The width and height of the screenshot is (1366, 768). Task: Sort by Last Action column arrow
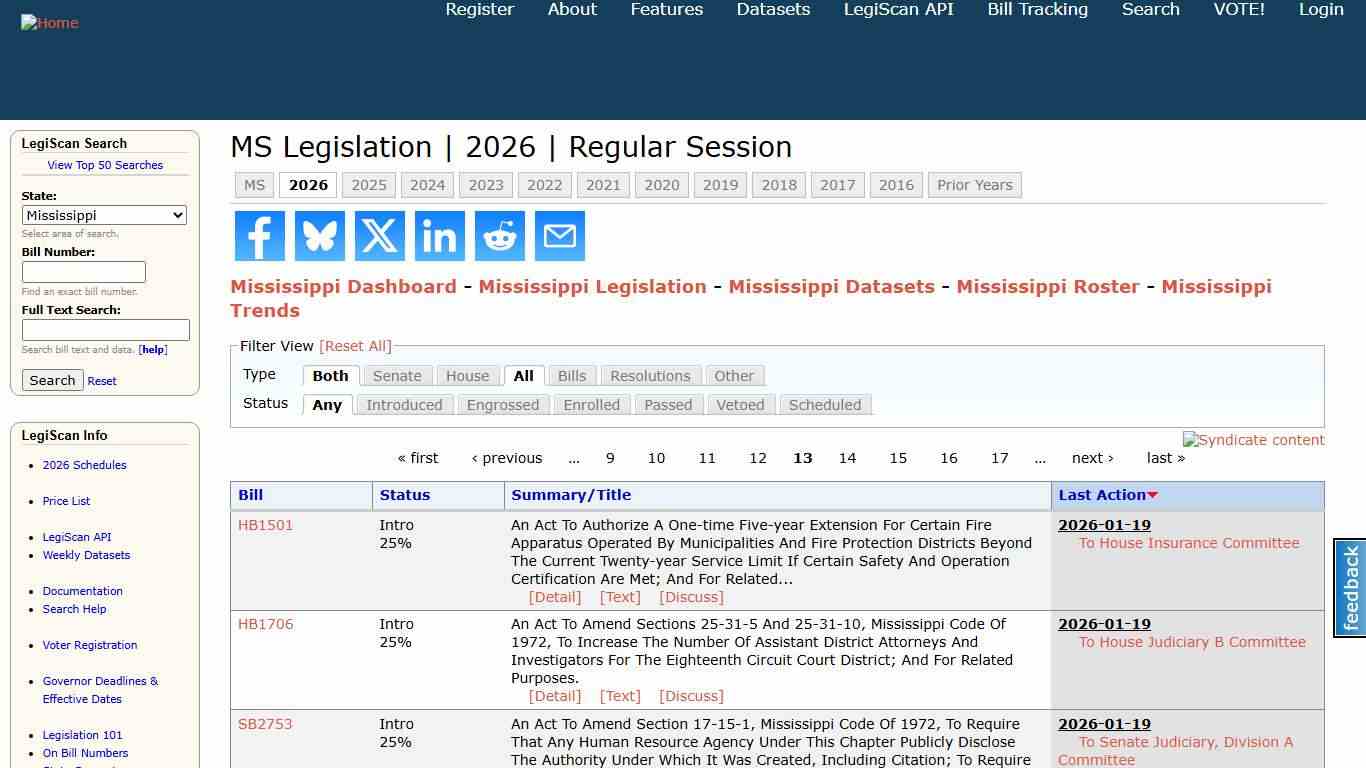coord(1153,494)
